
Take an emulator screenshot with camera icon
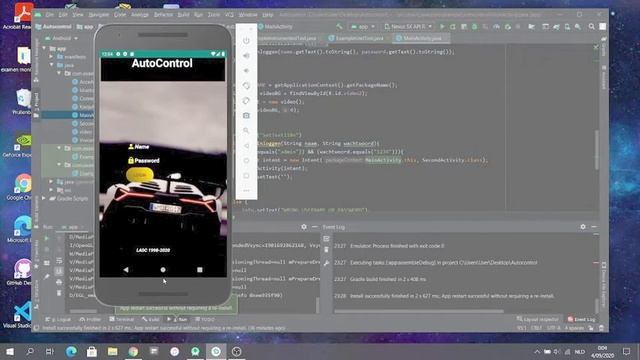click(246, 116)
